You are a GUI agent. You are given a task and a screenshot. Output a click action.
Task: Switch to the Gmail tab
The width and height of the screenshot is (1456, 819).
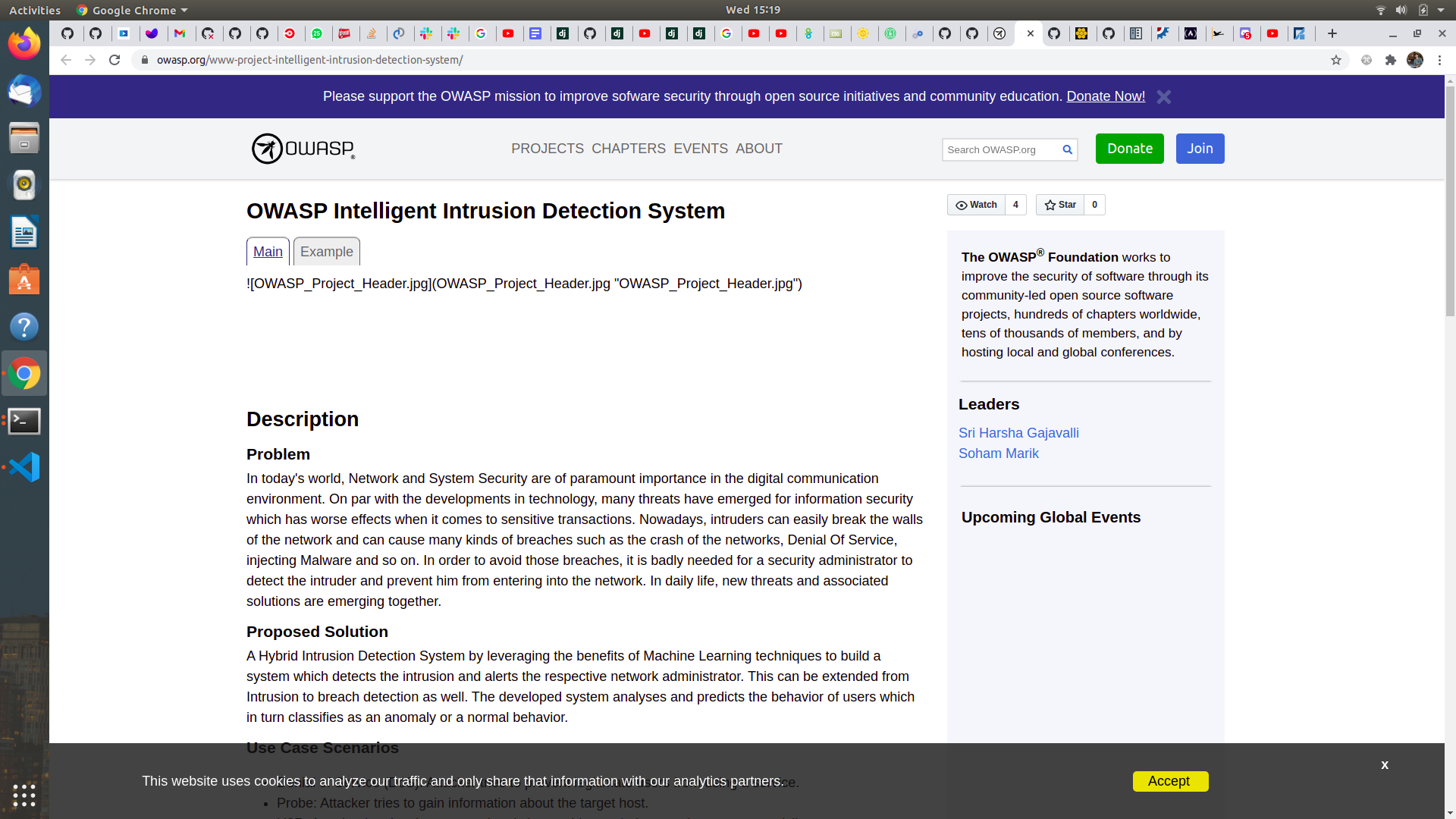pos(180,33)
